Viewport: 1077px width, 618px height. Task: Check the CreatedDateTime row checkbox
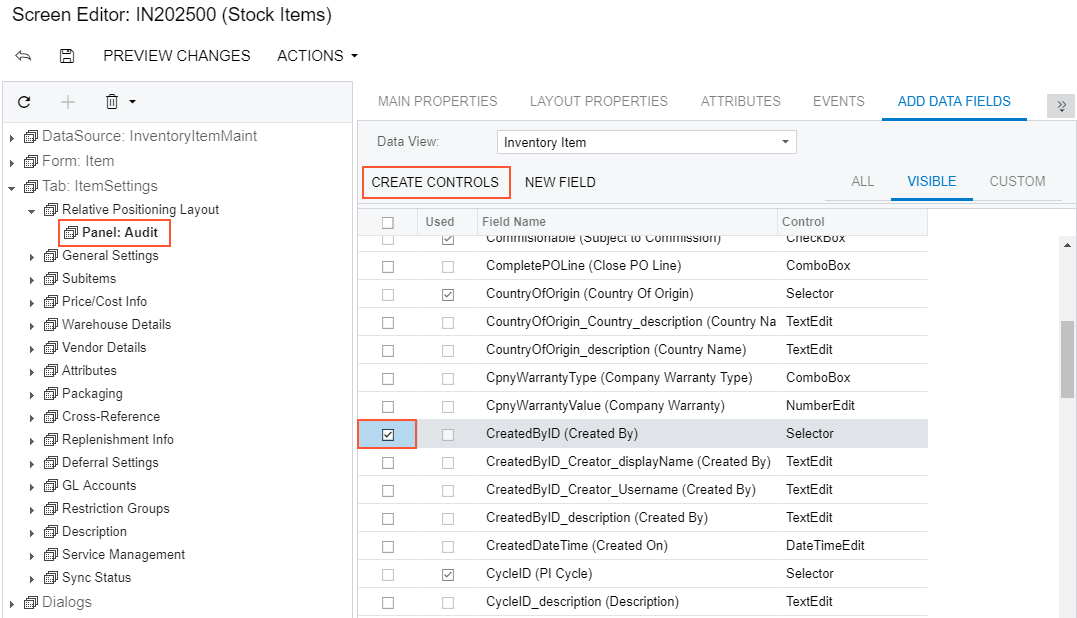point(388,546)
